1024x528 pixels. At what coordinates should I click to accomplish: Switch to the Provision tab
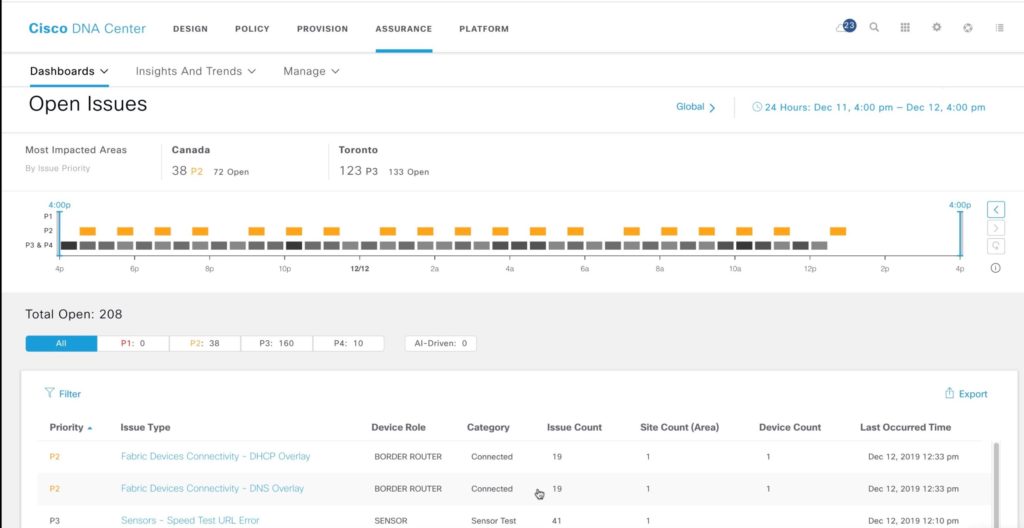[322, 29]
